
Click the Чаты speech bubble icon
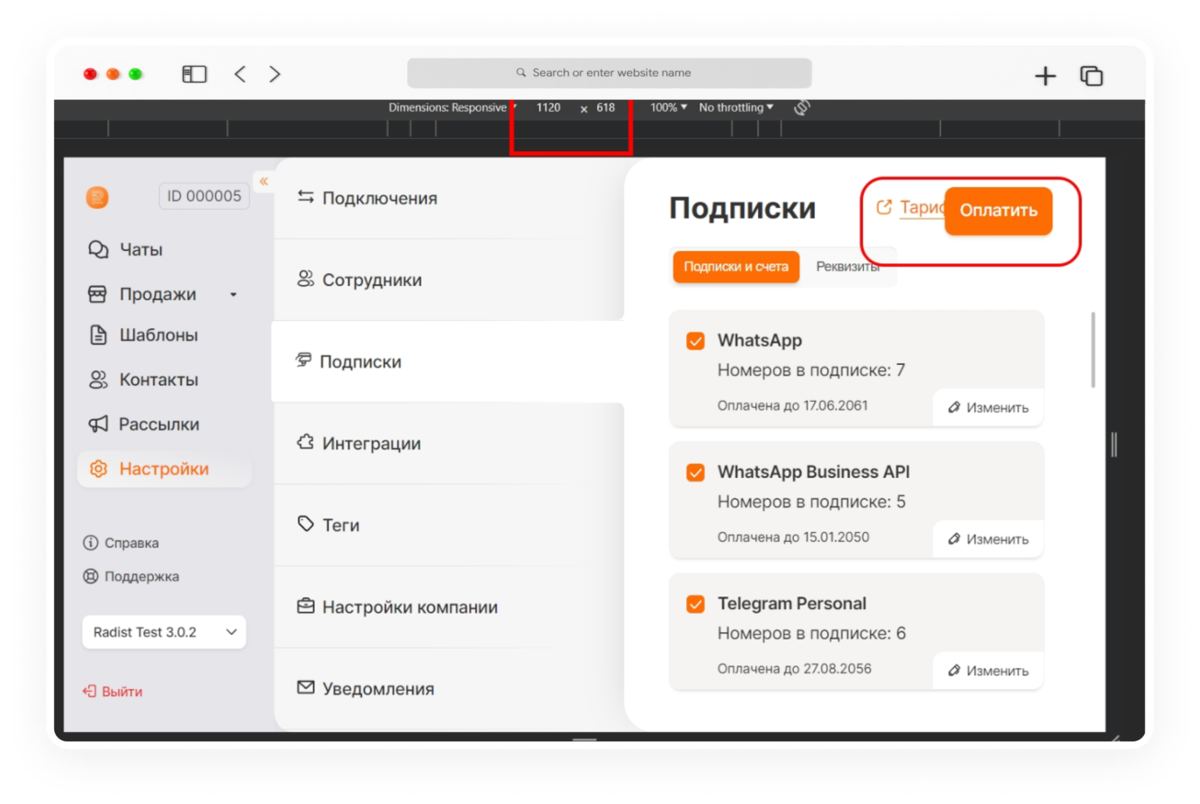(98, 250)
